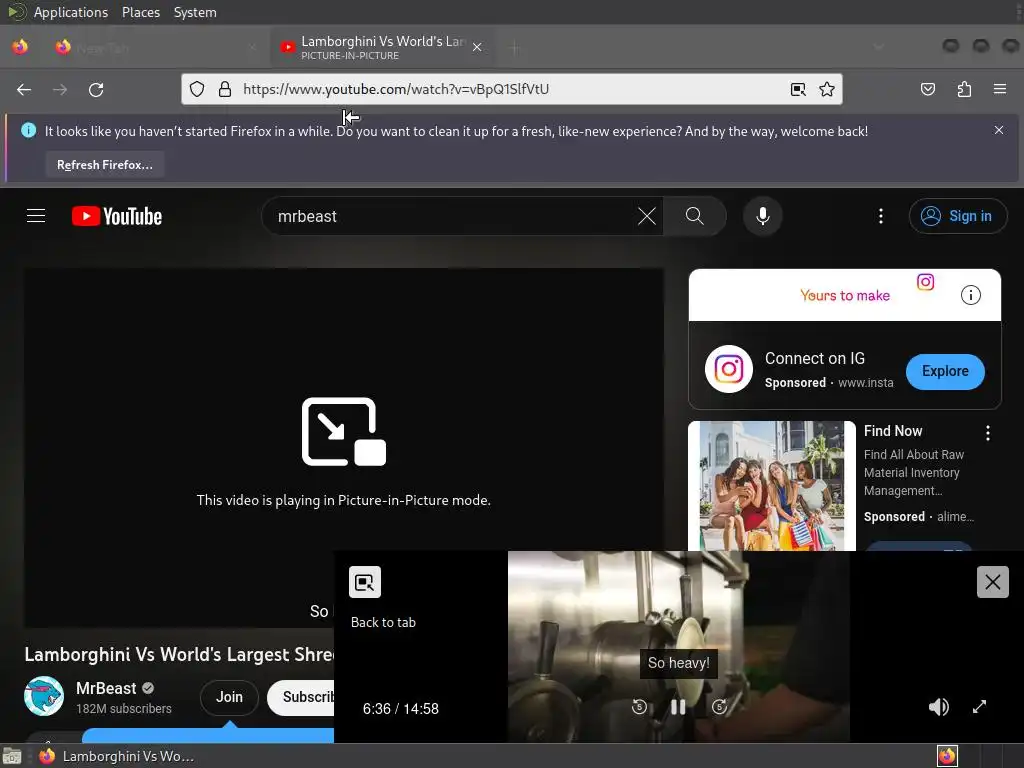Bookmark this page with star icon
Screen dimensions: 1024x768
point(827,89)
